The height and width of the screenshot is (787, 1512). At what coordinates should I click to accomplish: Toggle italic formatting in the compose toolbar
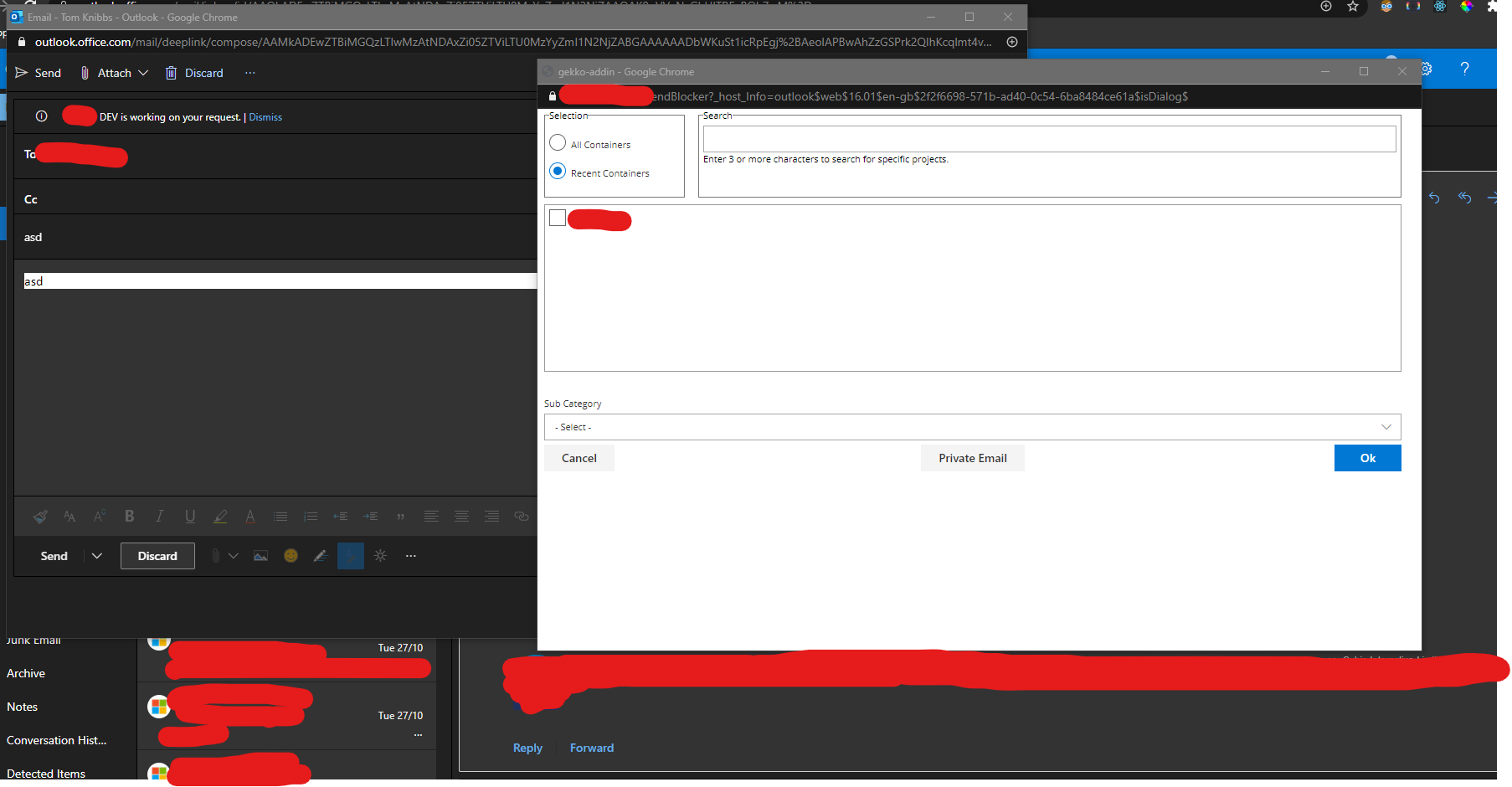pos(160,517)
